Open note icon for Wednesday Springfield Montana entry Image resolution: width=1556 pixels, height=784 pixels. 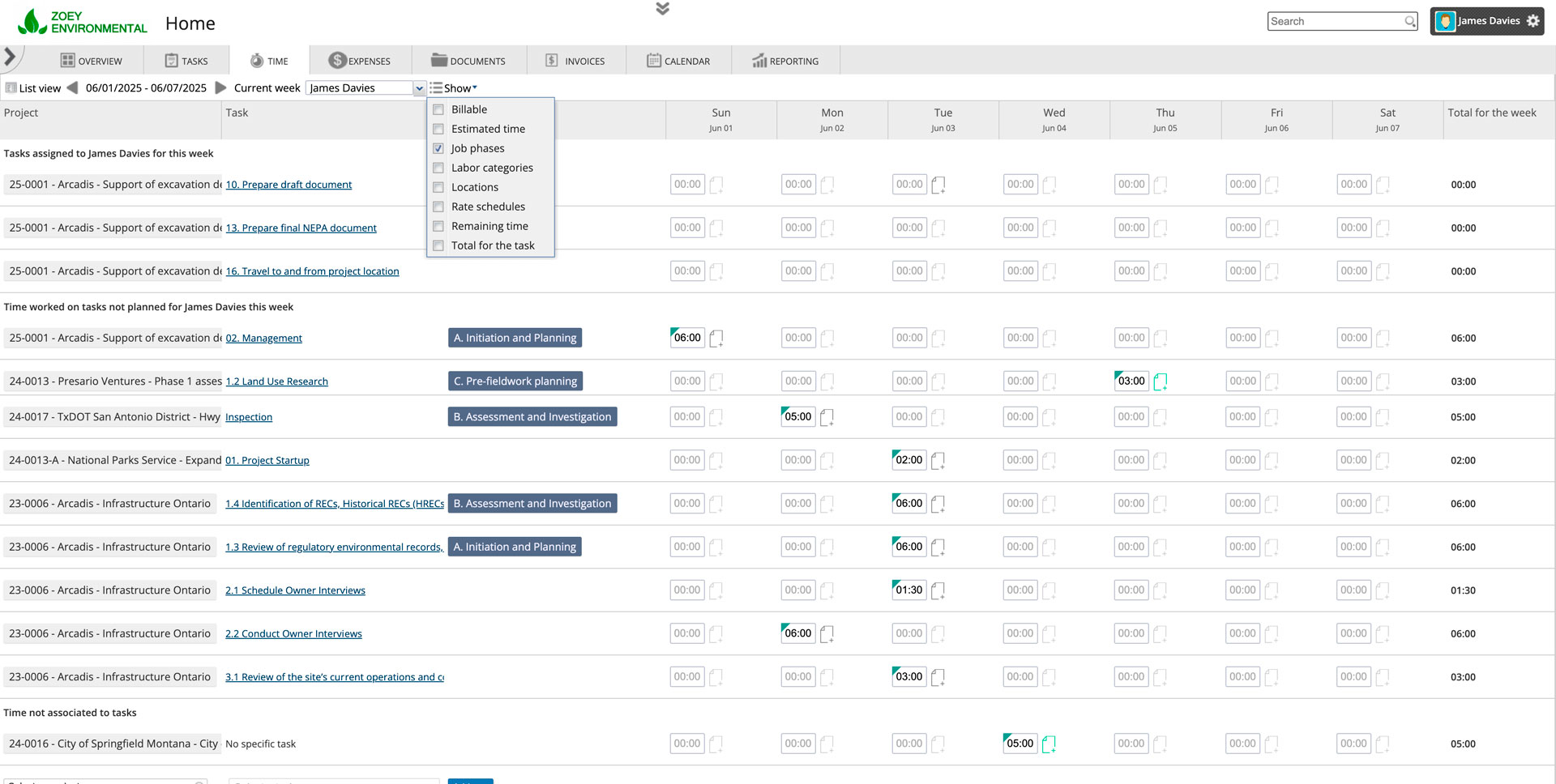pos(1049,744)
